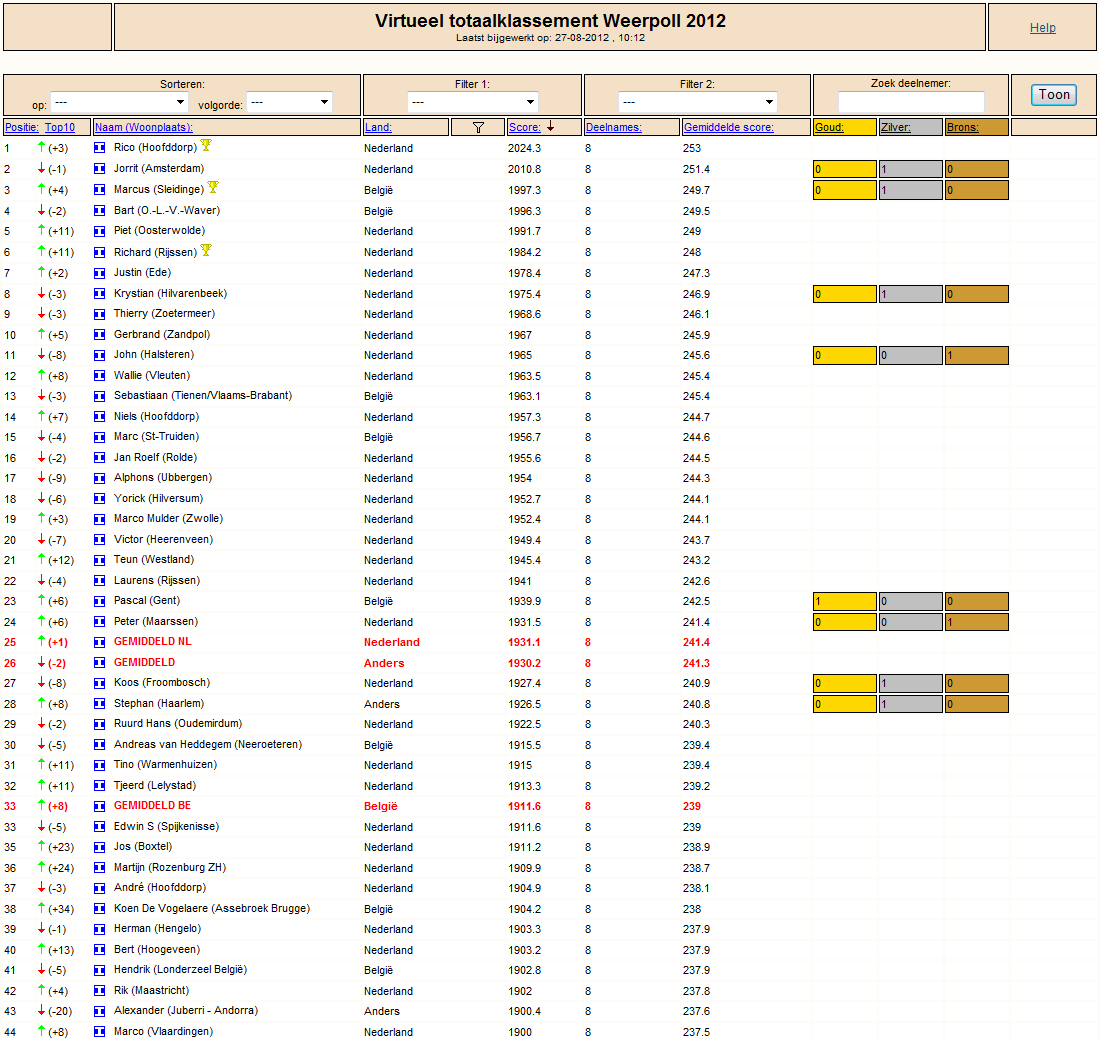1100x1041 pixels.
Task: Expand the Filter 2 dropdown
Action: pyautogui.click(x=698, y=102)
